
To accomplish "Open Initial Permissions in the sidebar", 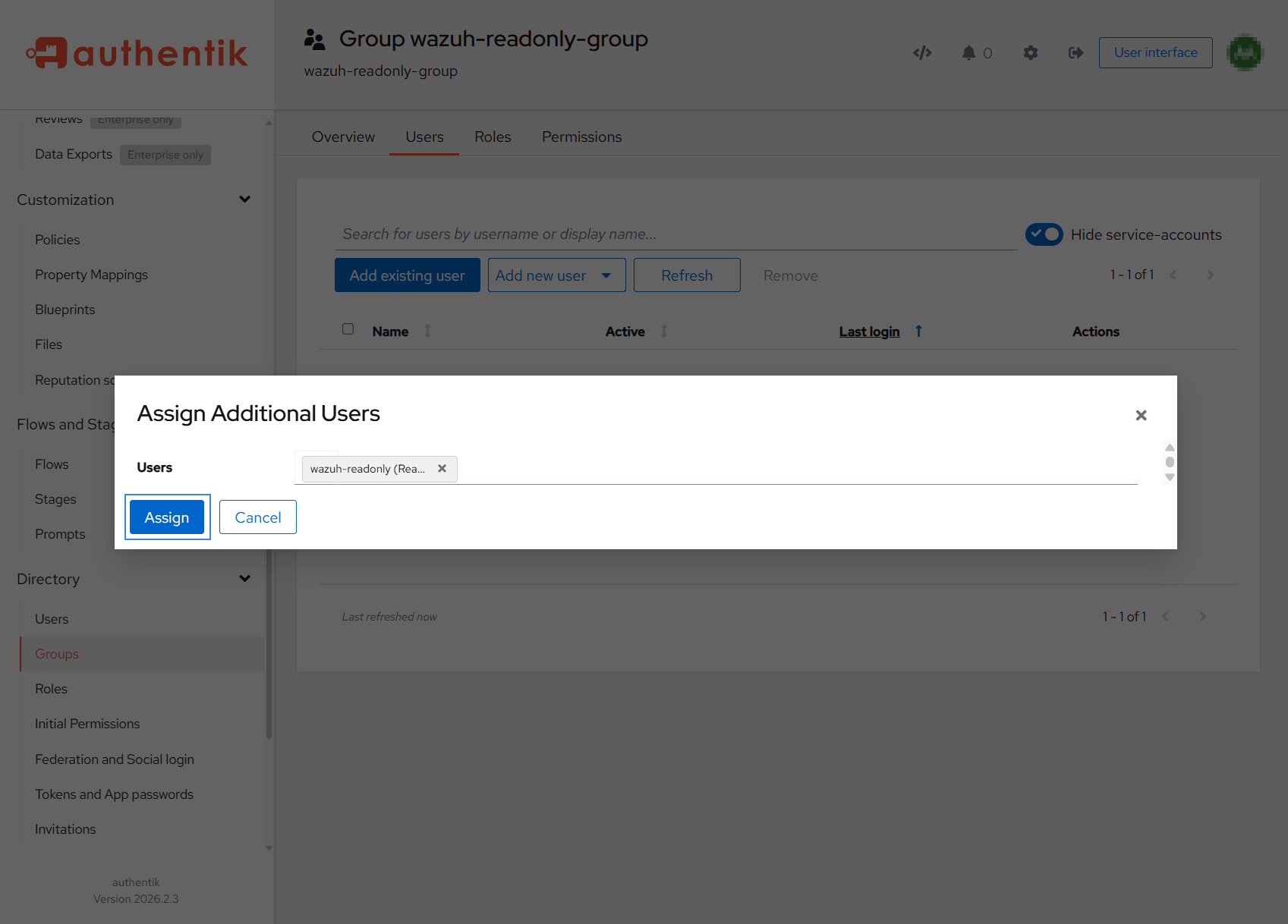I will pos(87,723).
